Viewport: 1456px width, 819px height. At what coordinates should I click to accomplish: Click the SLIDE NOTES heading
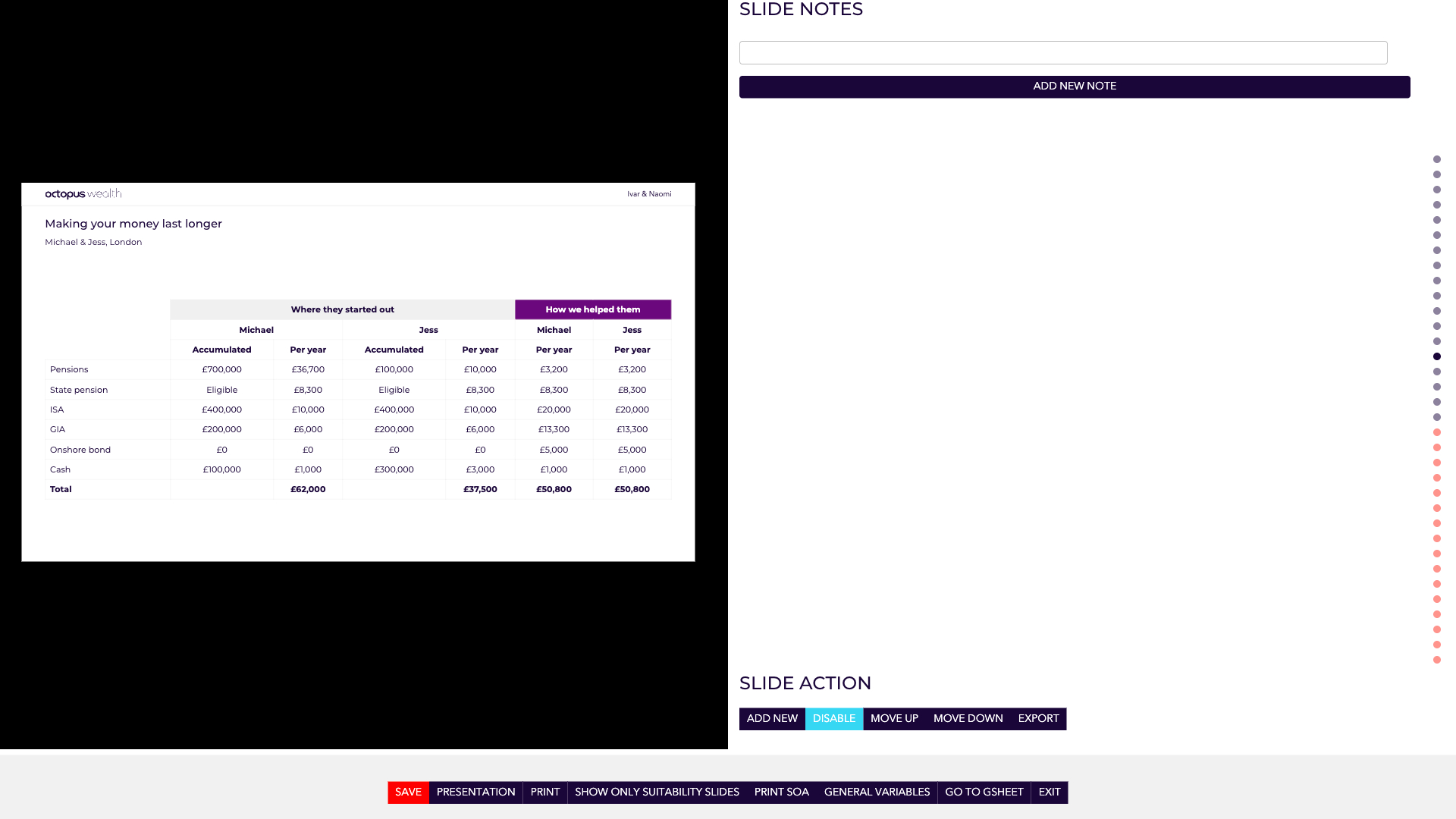click(x=801, y=9)
